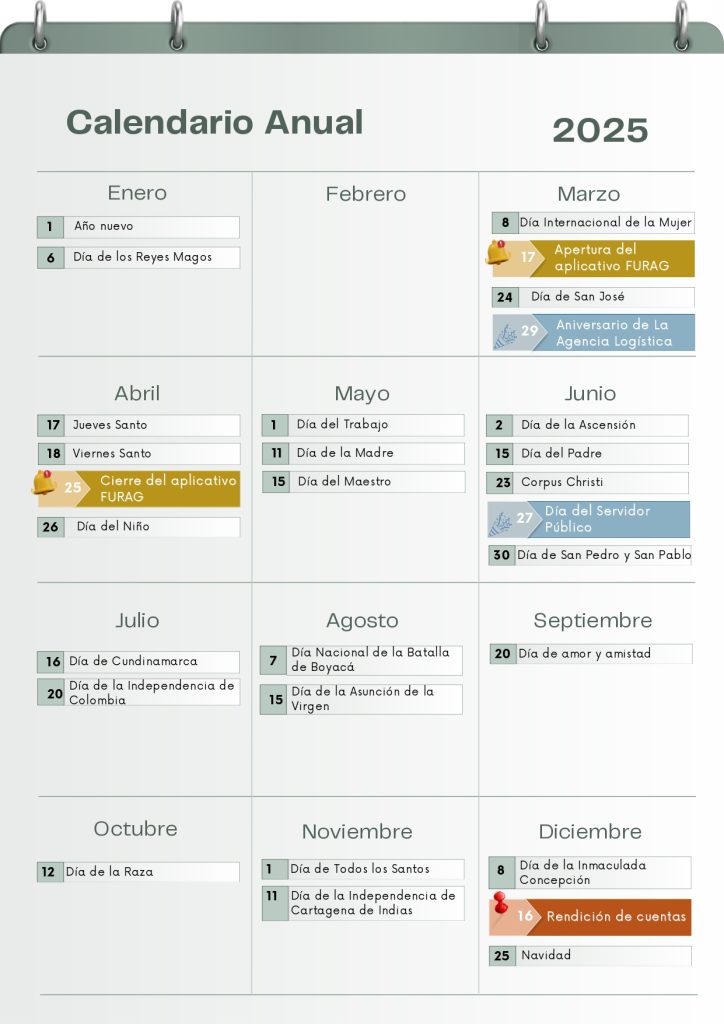The width and height of the screenshot is (724, 1024).
Task: Click Día Nacional de la Batalla de Boyacá
Action: point(361,660)
